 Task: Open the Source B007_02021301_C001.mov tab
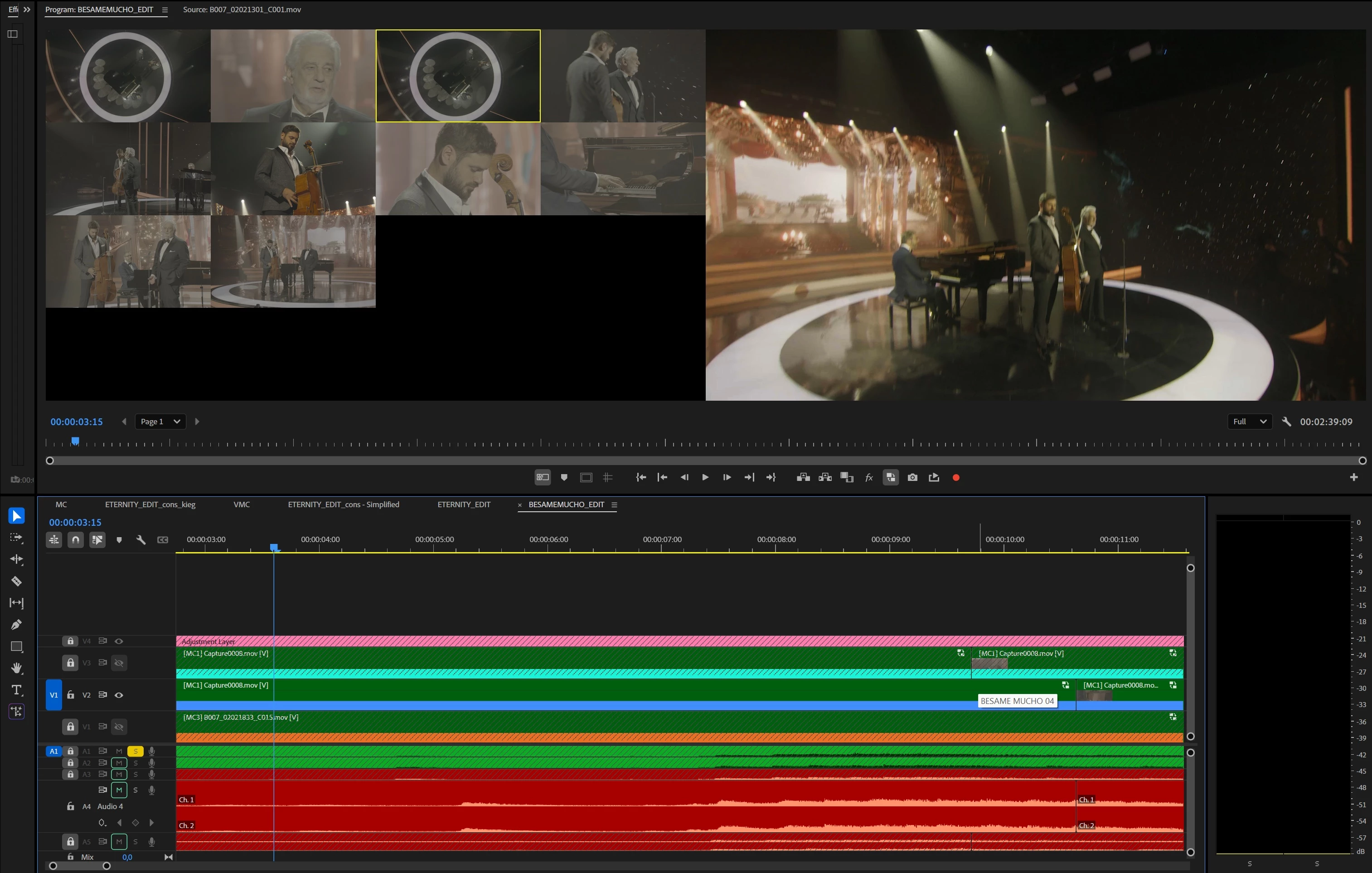[x=242, y=10]
